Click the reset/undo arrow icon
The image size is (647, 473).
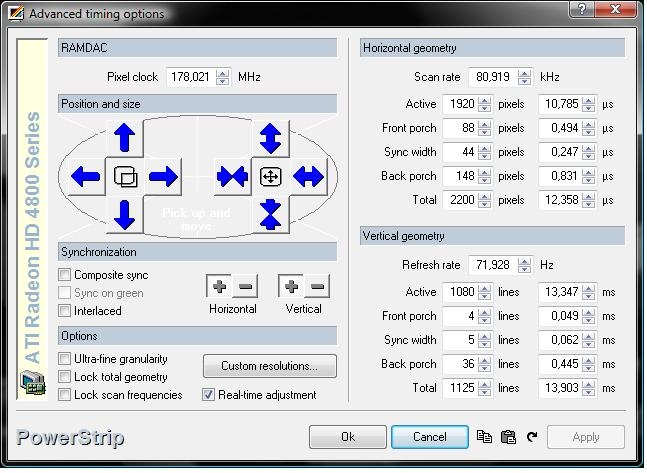(532, 437)
